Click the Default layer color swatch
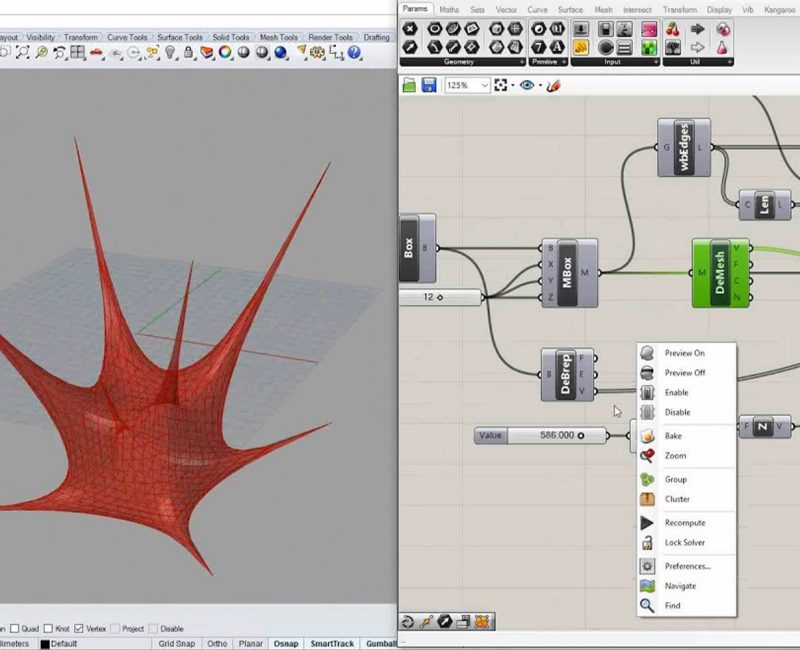This screenshot has height=650, width=800. 45,644
